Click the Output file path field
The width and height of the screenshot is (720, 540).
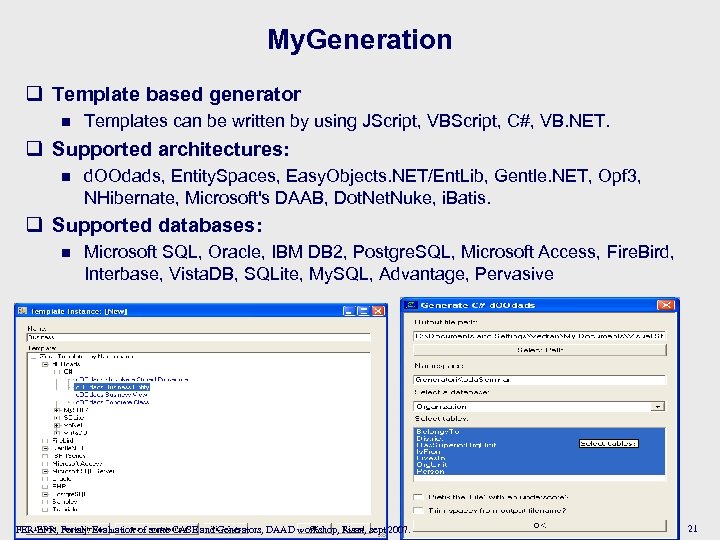click(540, 336)
